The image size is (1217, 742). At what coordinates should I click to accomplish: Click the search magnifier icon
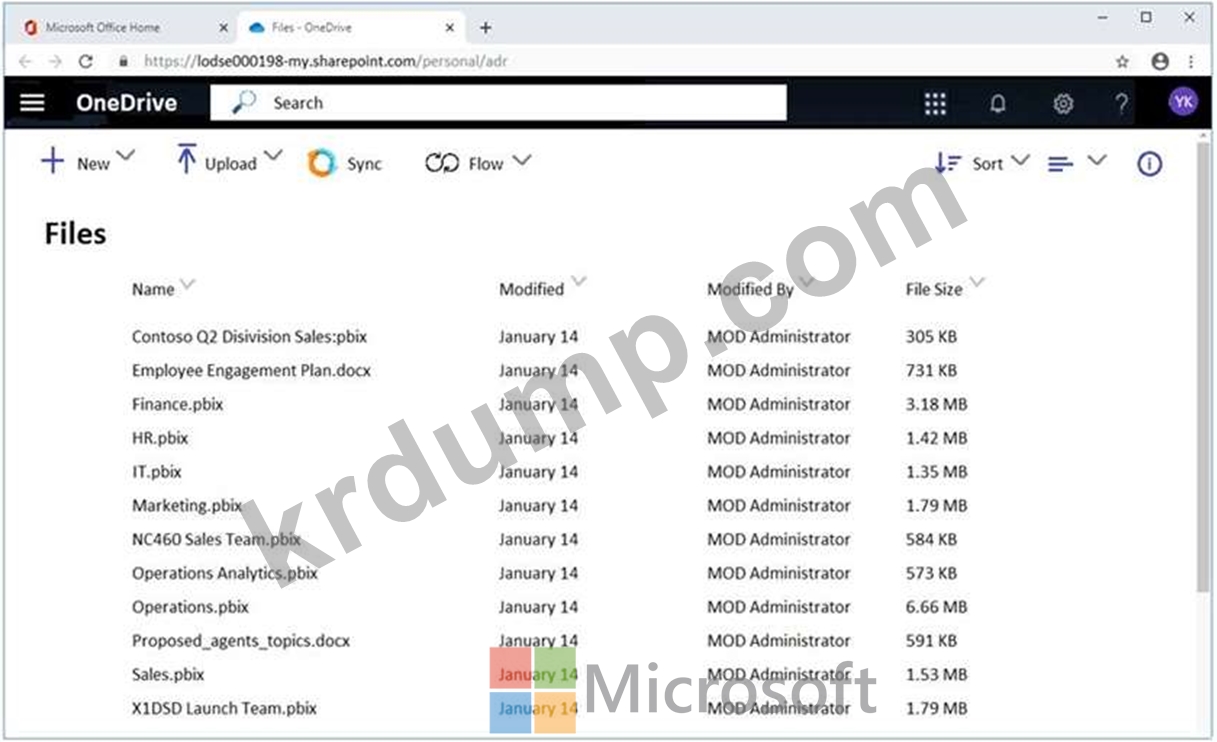pyautogui.click(x=243, y=102)
